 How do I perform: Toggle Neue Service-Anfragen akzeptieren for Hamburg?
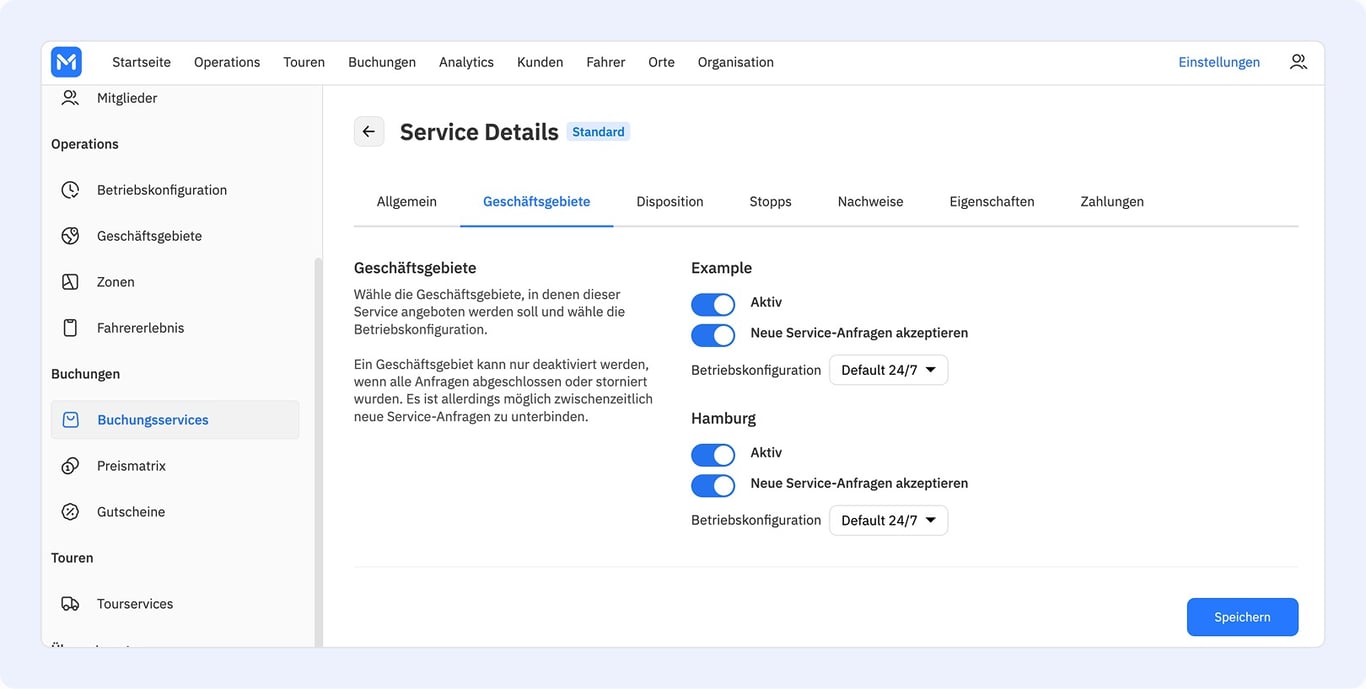point(713,486)
